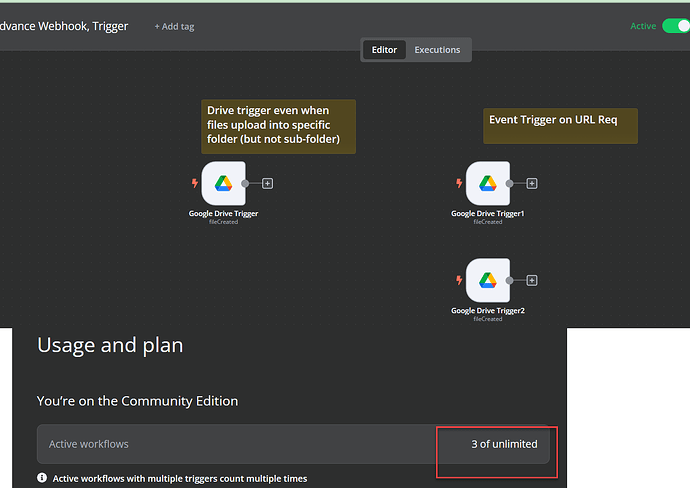Select the Google Drive Trigger2 node icon
Image resolution: width=690 pixels, height=488 pixels.
point(487,280)
